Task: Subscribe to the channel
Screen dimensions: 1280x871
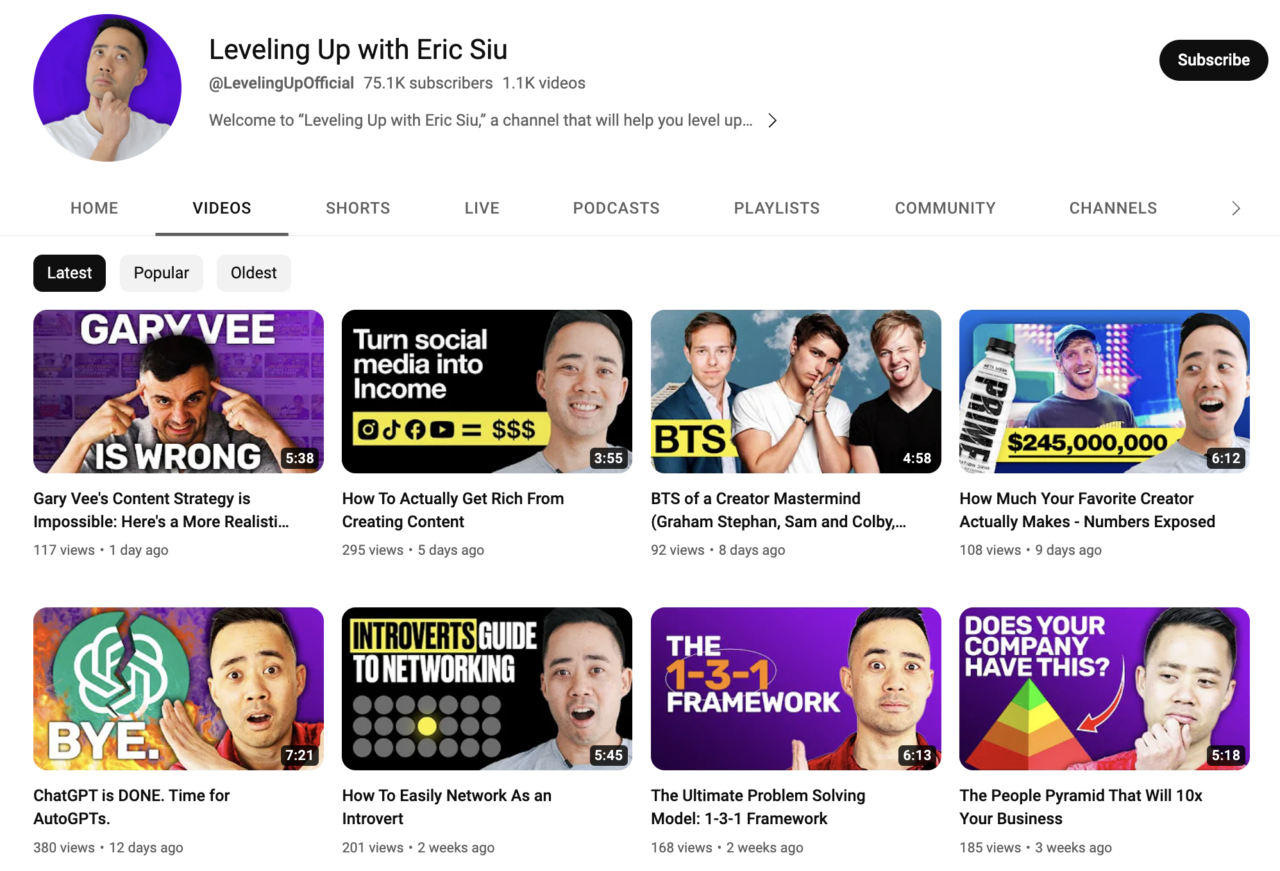Action: click(x=1213, y=60)
